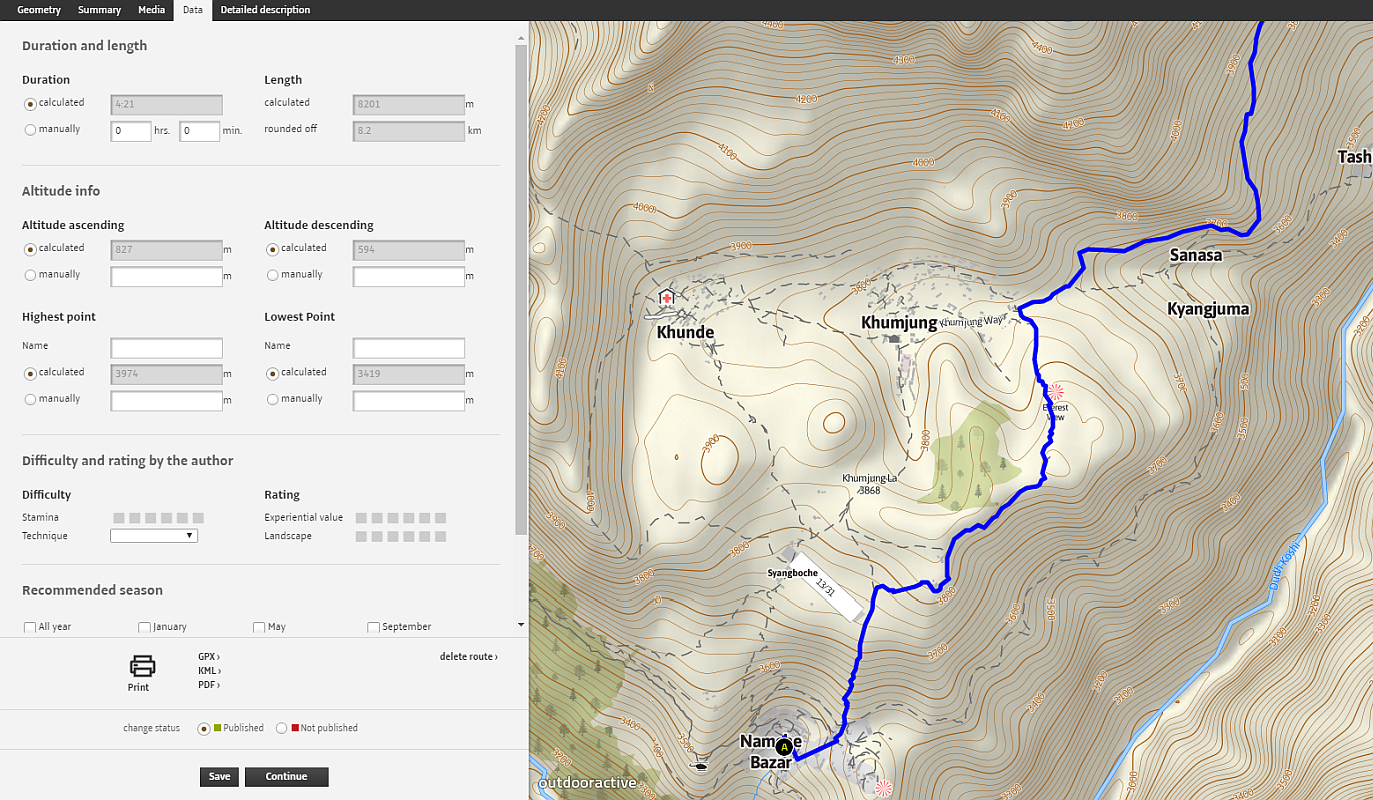The width and height of the screenshot is (1373, 800).
Task: Click the helicopter icon near Namche Bazar
Action: 699,767
